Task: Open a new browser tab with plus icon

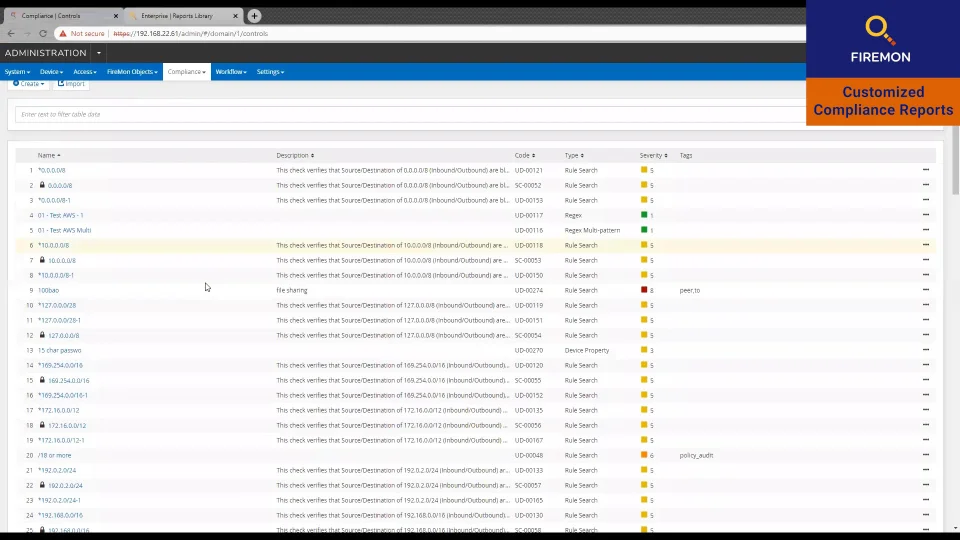Action: click(x=254, y=16)
